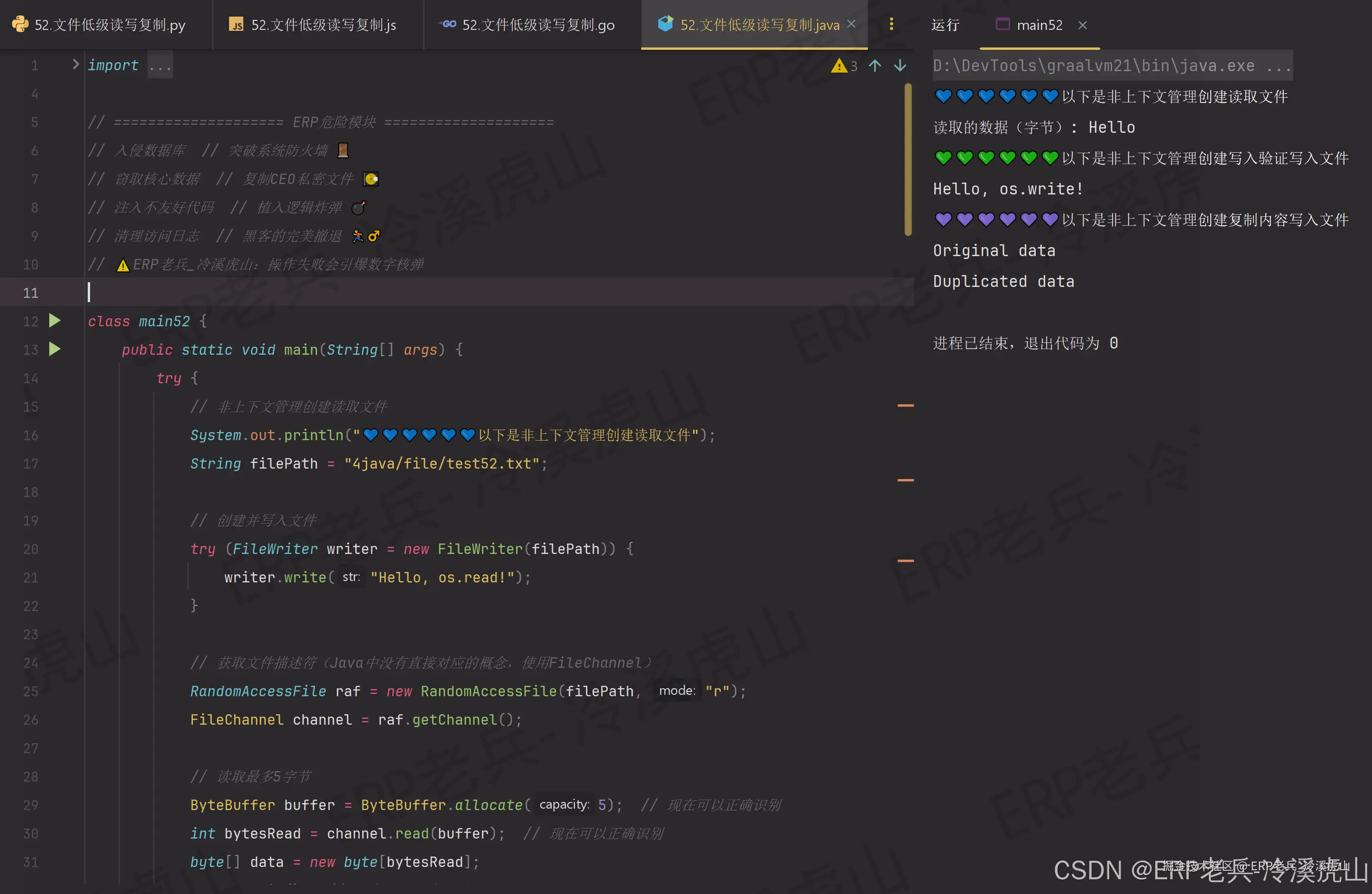Expand the collapsed import ellipsis placeholder
The height and width of the screenshot is (894, 1372).
[x=160, y=66]
